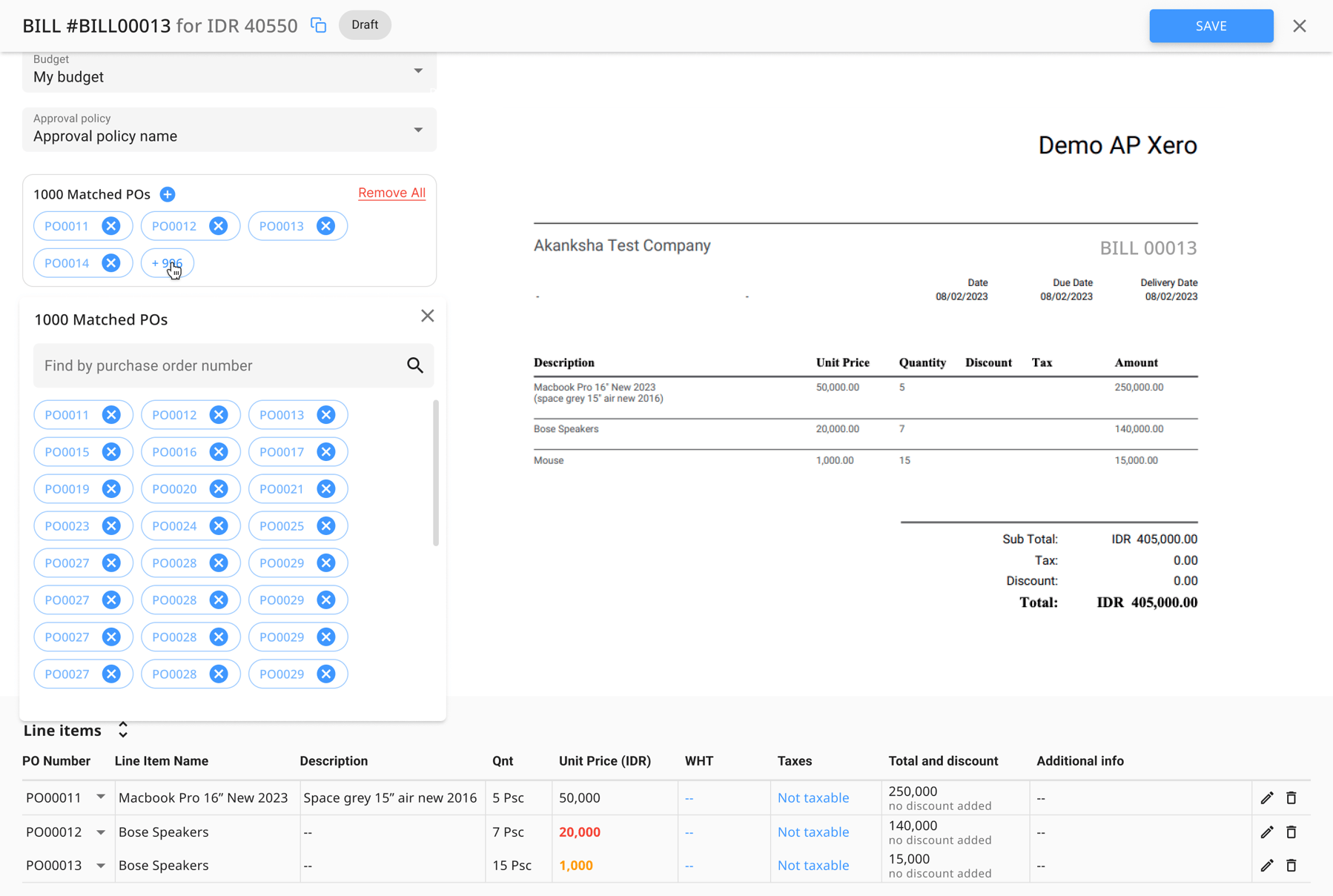Viewport: 1333px width, 896px height.
Task: Remove PO0019 from the matched list
Action: [x=111, y=489]
